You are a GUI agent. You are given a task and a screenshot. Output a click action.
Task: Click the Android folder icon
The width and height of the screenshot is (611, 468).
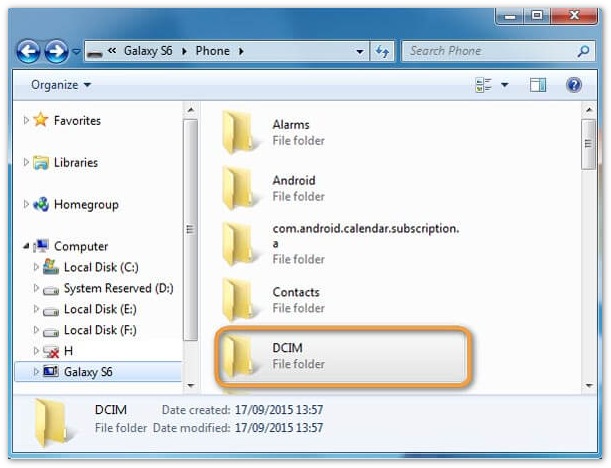tap(238, 188)
